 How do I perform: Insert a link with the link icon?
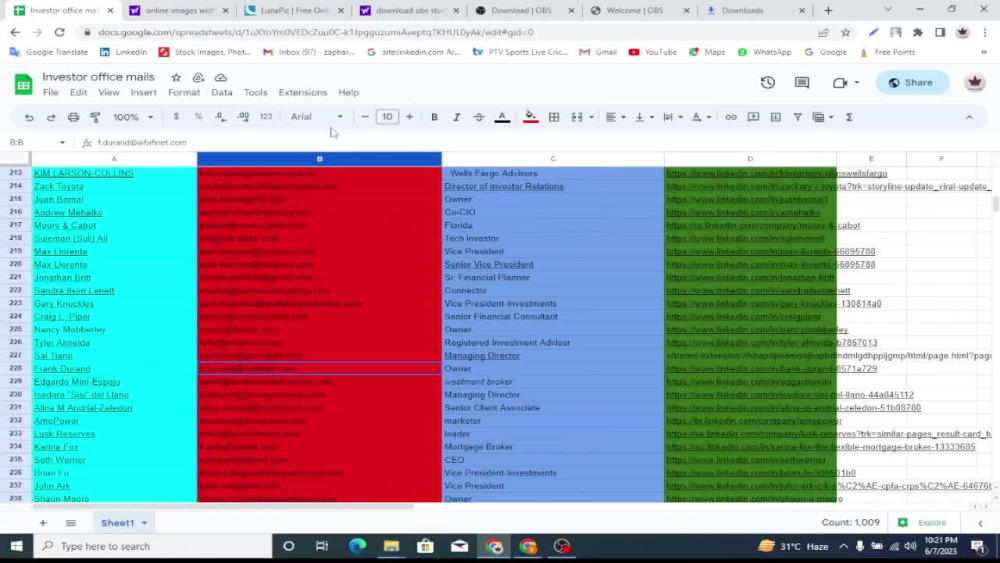[731, 117]
